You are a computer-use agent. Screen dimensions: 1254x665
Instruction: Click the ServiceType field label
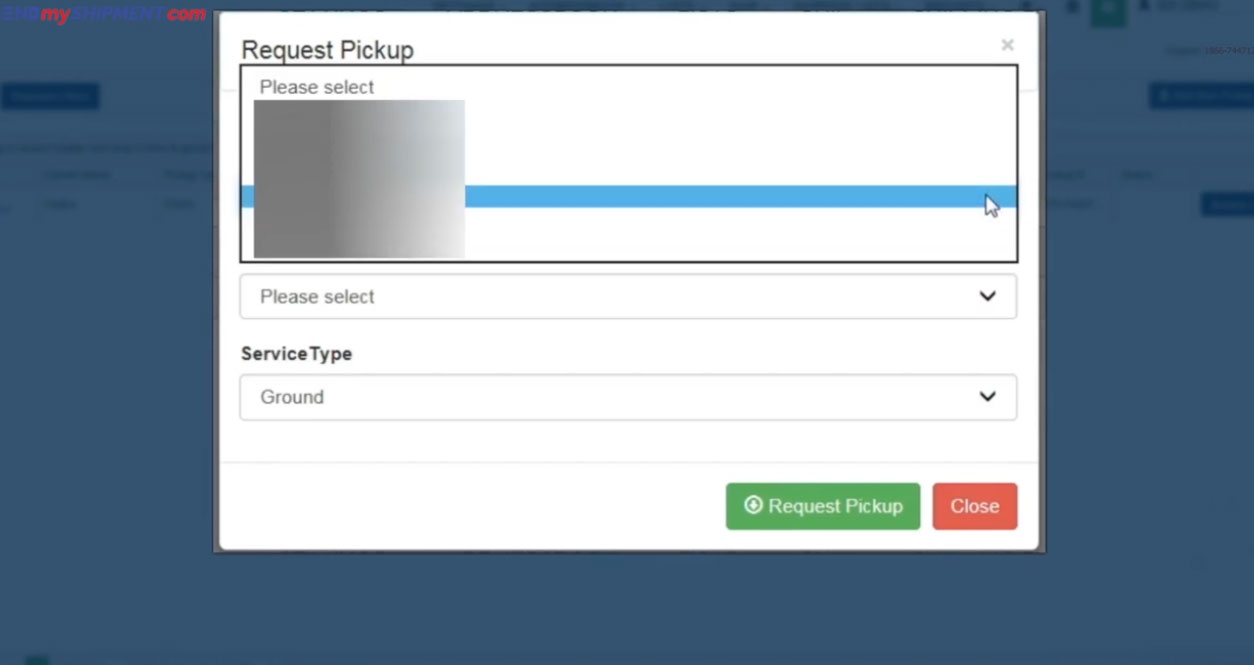coord(296,354)
